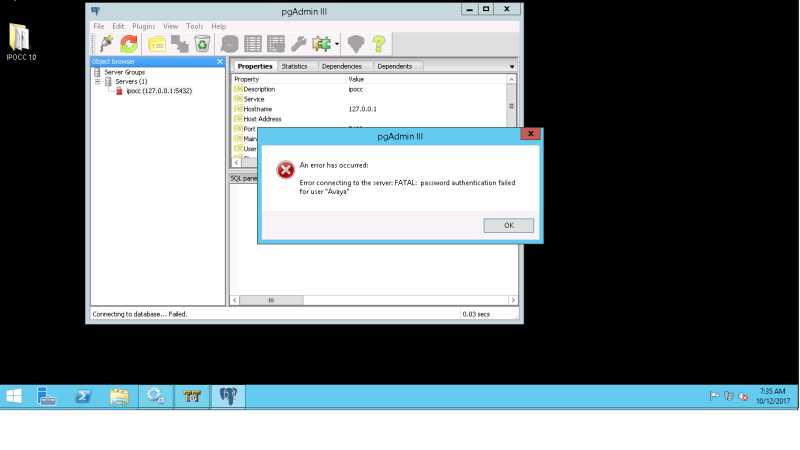Open the Edit menu
Image resolution: width=800 pixels, height=450 pixels.
coord(118,26)
